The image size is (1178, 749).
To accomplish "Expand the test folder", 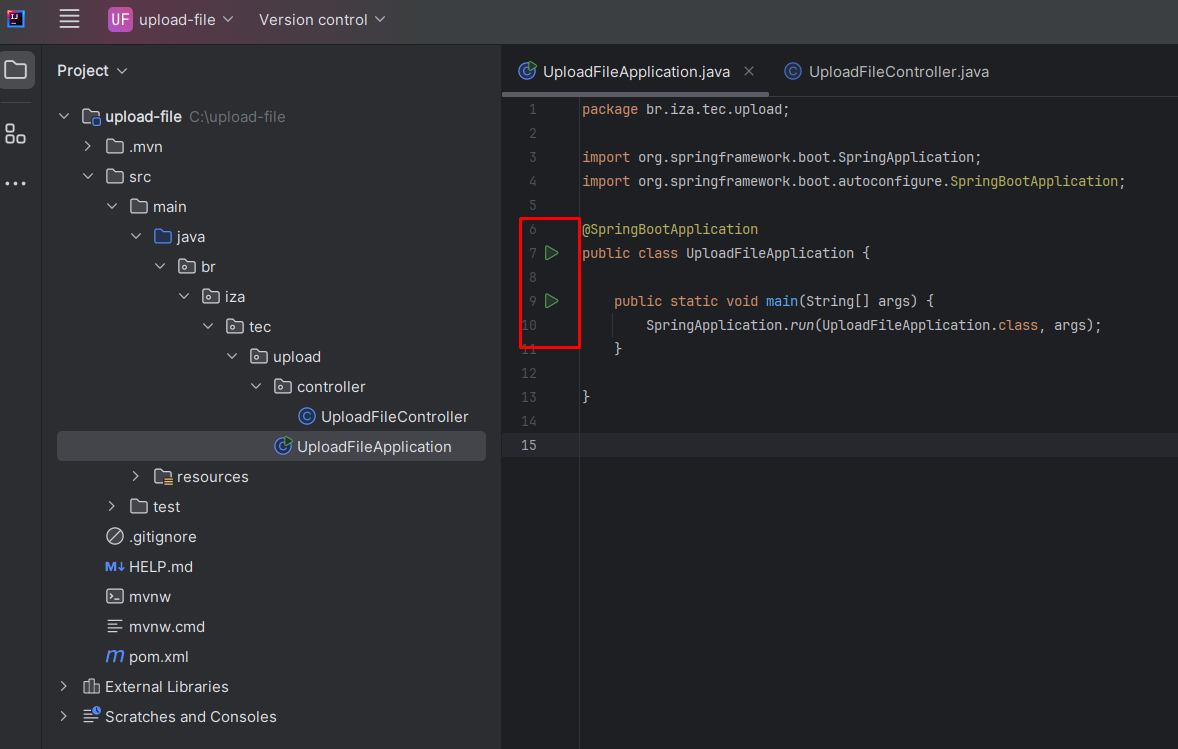I will 112,506.
